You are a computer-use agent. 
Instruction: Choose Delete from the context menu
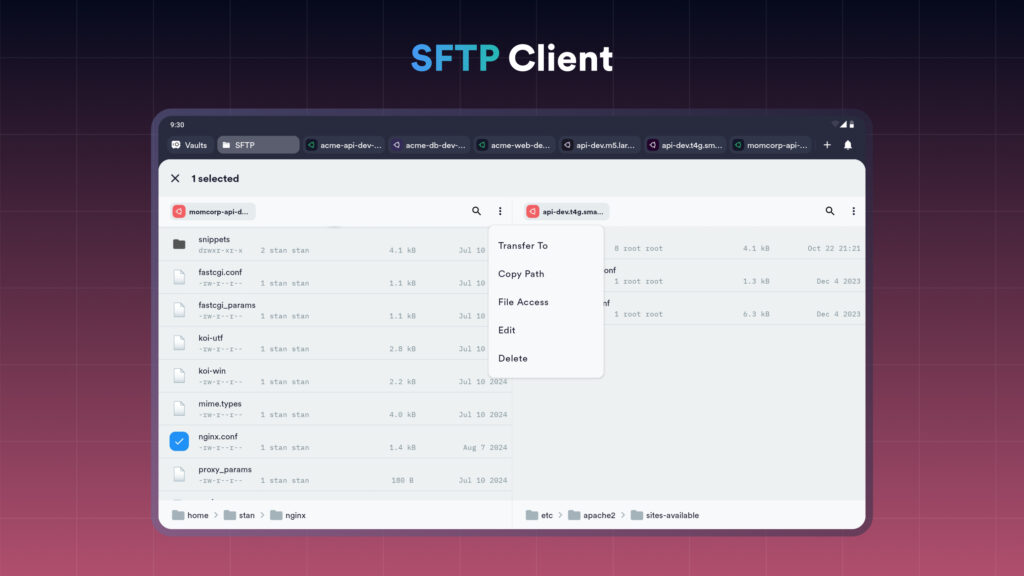coord(512,358)
